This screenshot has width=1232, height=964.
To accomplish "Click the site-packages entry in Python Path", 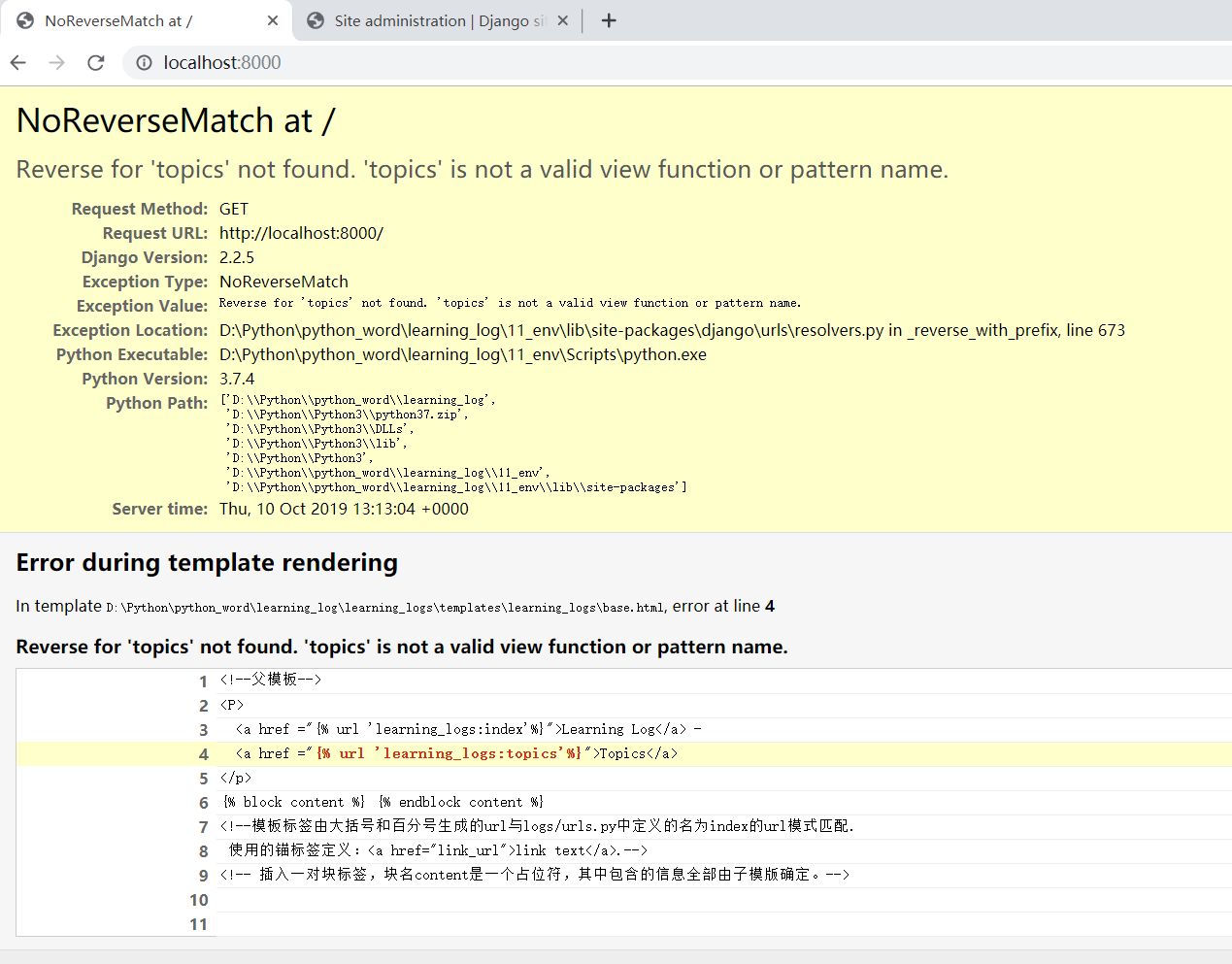I will pyautogui.click(x=456, y=487).
